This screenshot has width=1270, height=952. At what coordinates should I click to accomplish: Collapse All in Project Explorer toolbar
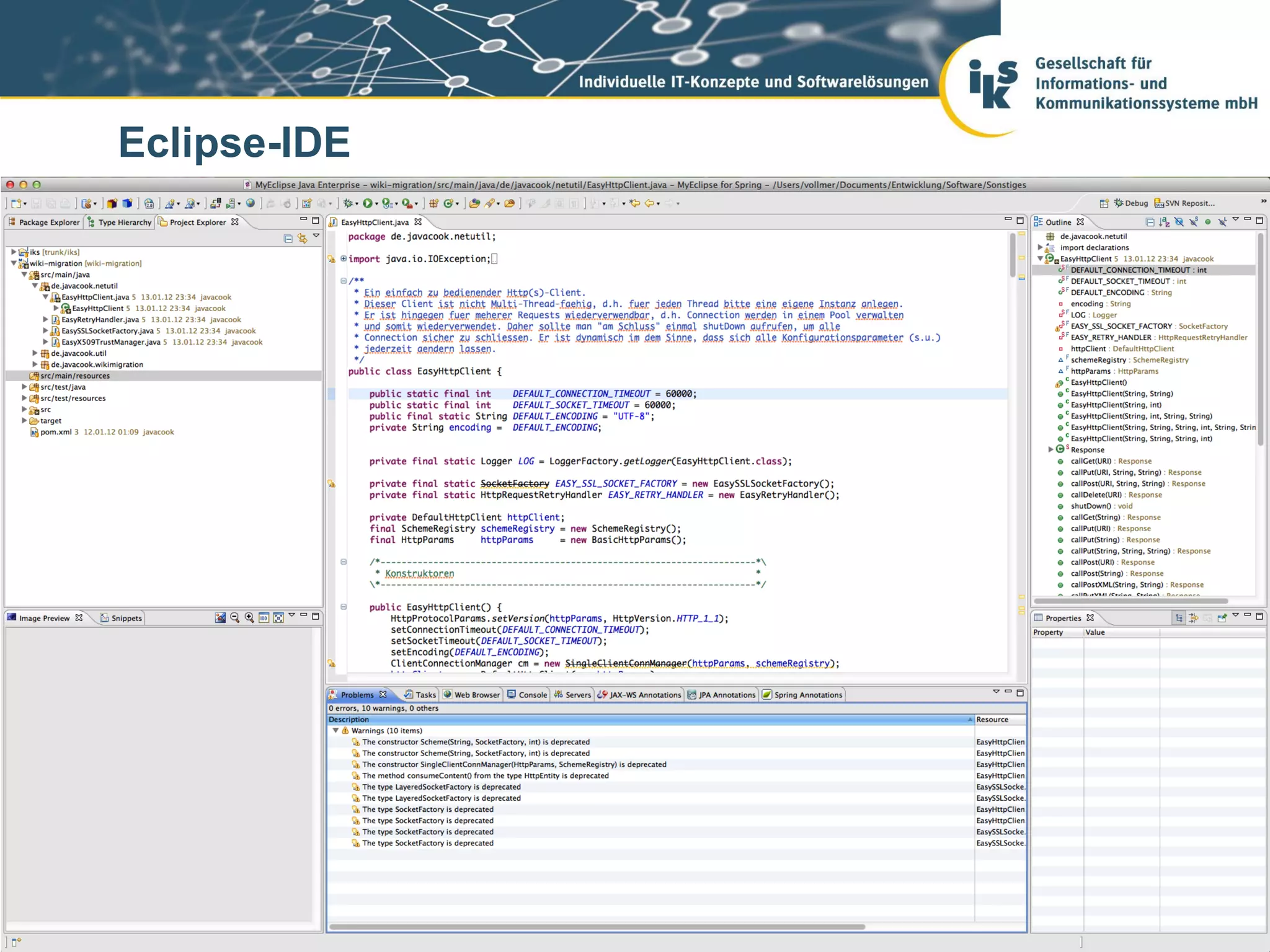pyautogui.click(x=288, y=239)
